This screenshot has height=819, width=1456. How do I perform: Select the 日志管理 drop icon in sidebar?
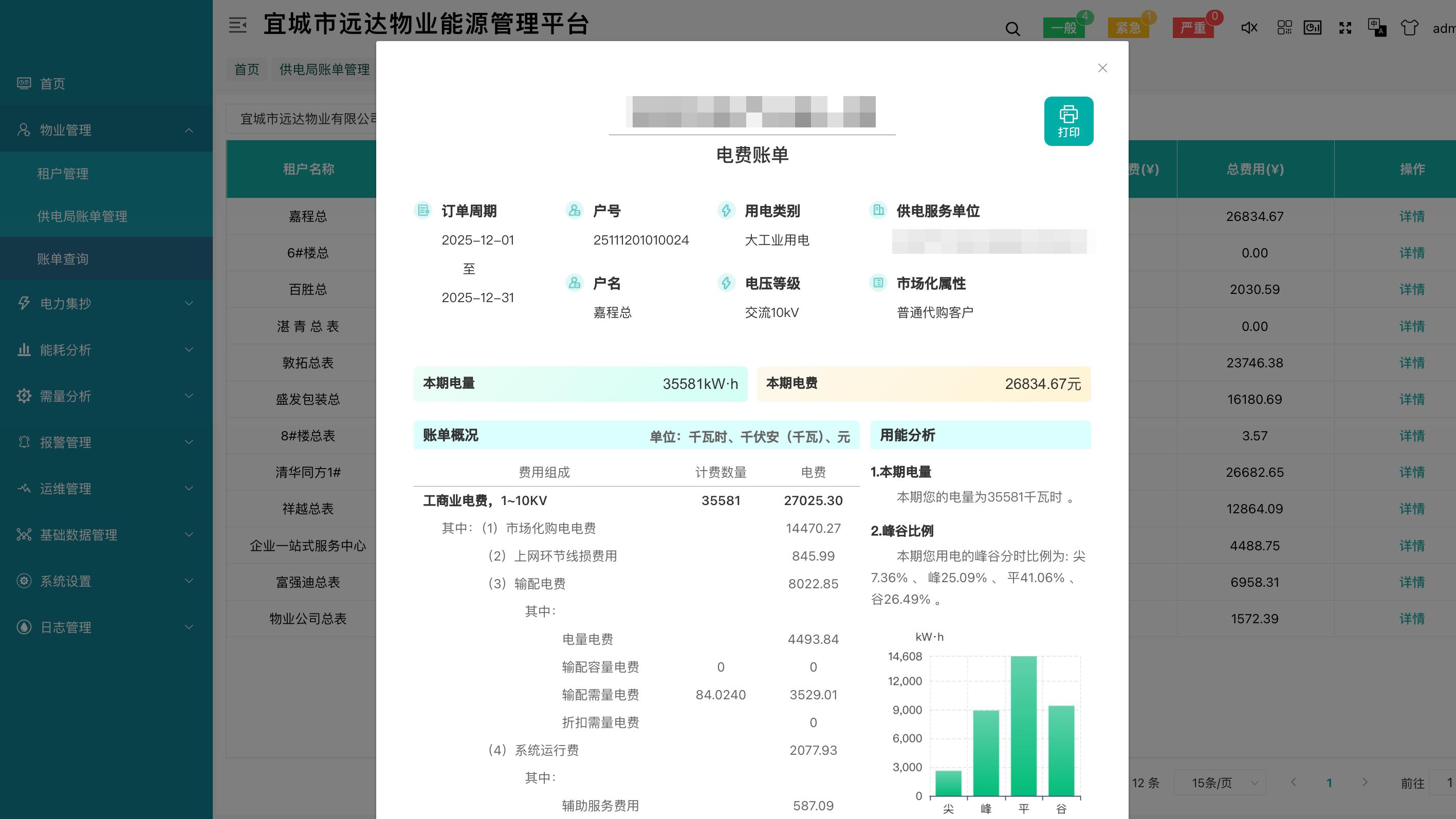click(23, 627)
